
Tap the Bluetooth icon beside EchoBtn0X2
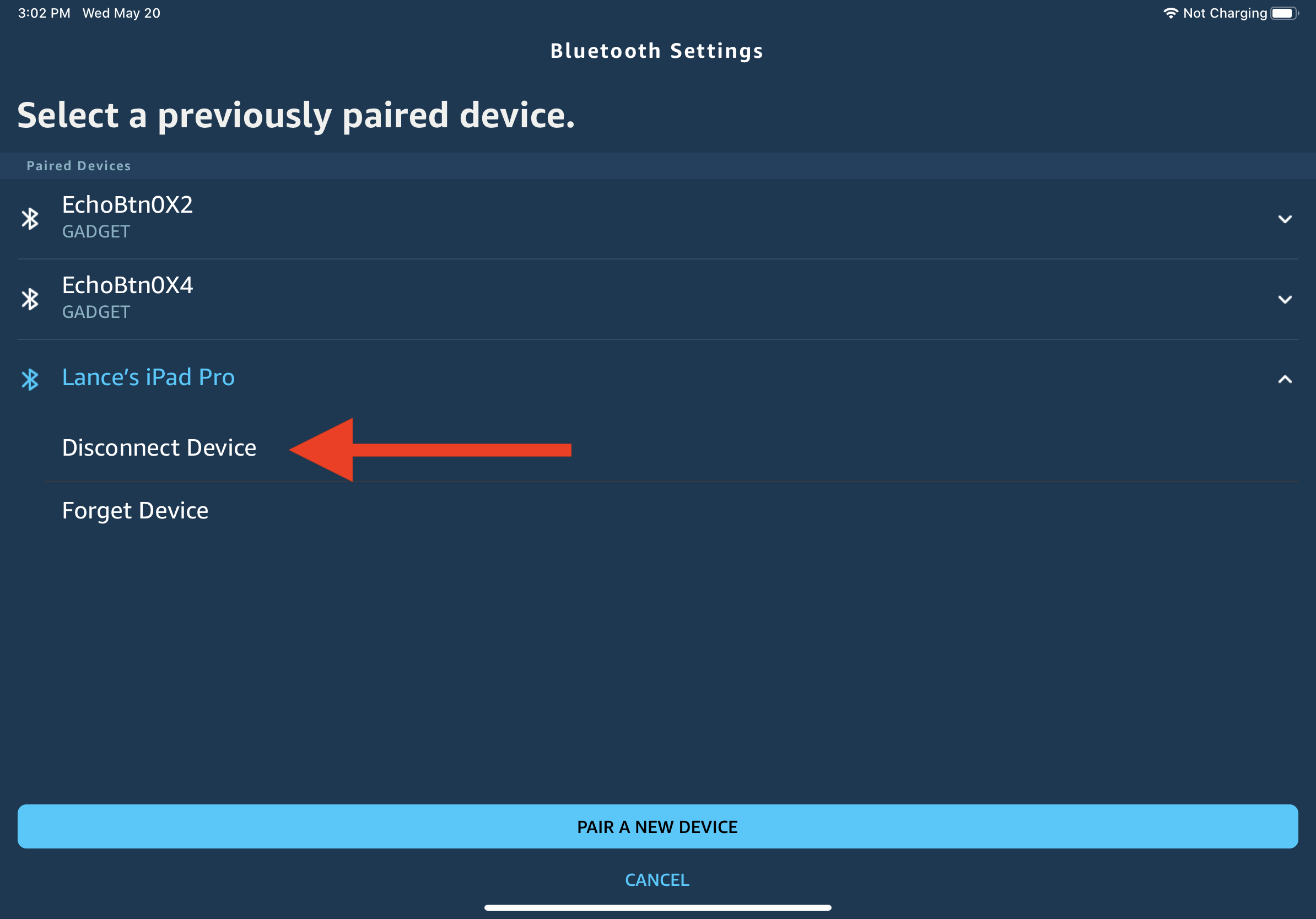point(30,218)
